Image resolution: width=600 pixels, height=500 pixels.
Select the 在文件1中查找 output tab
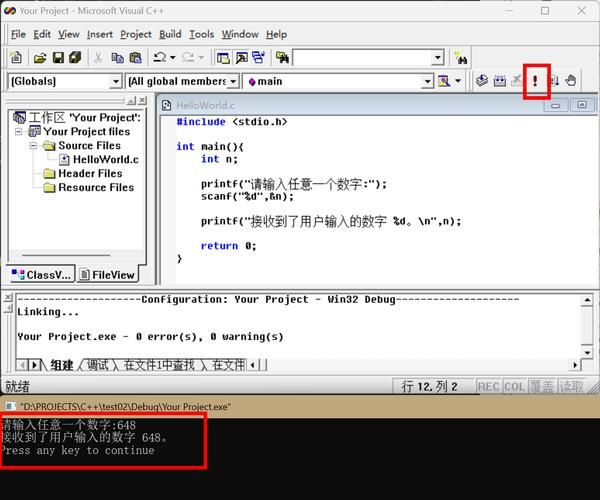tap(159, 365)
